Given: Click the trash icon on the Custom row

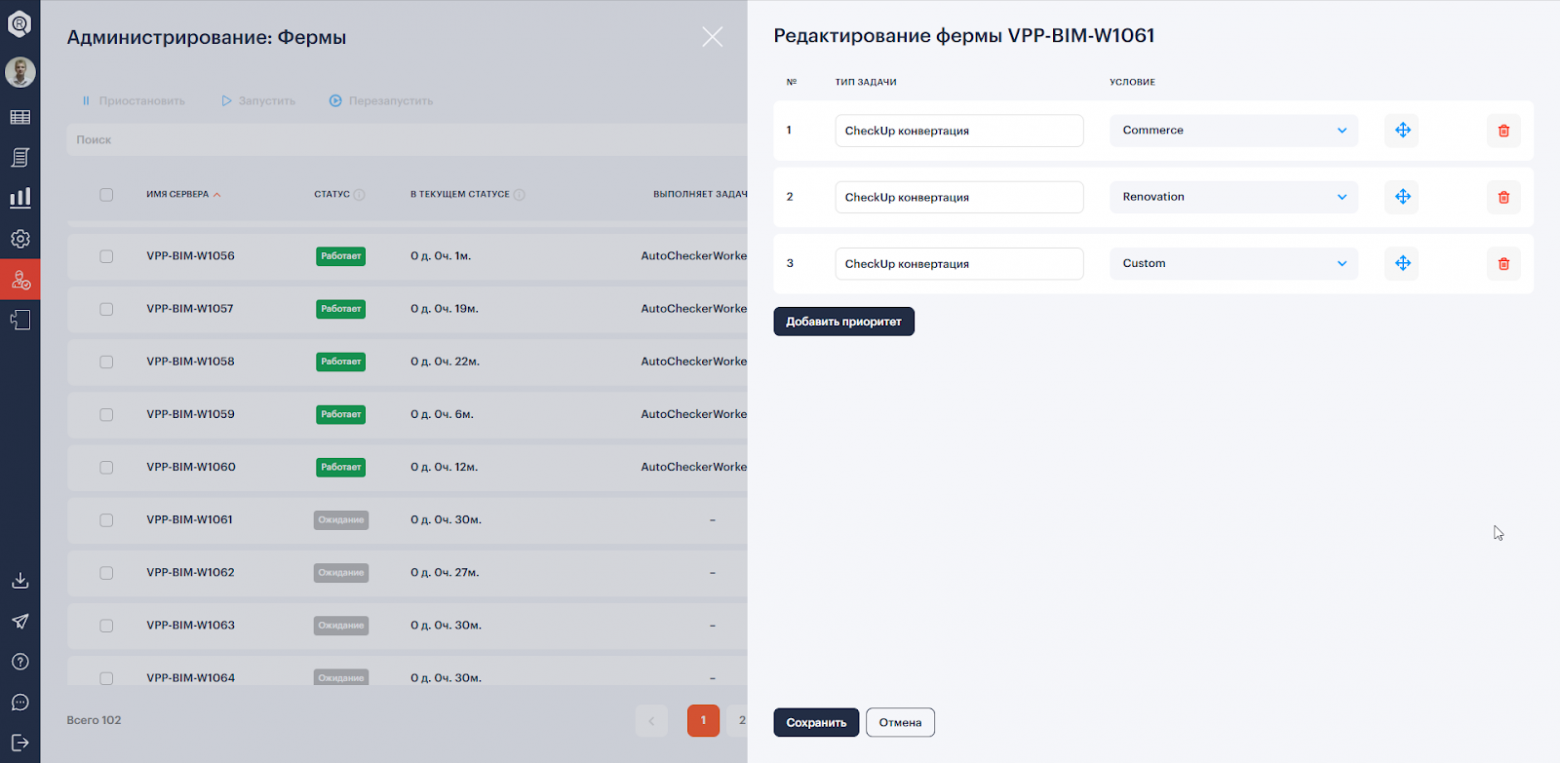Looking at the screenshot, I should (x=1503, y=264).
